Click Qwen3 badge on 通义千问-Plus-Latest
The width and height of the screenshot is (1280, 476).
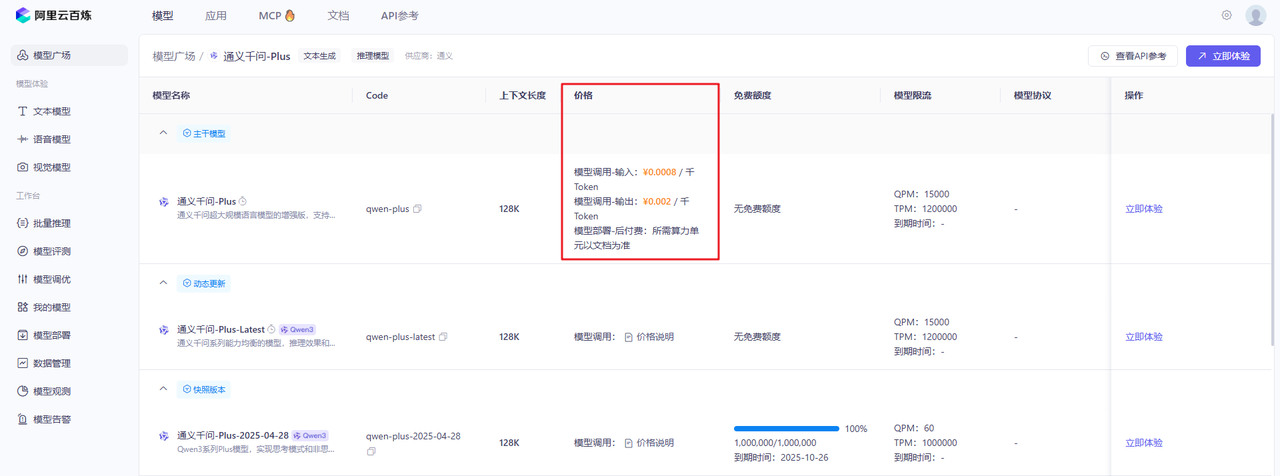point(298,329)
